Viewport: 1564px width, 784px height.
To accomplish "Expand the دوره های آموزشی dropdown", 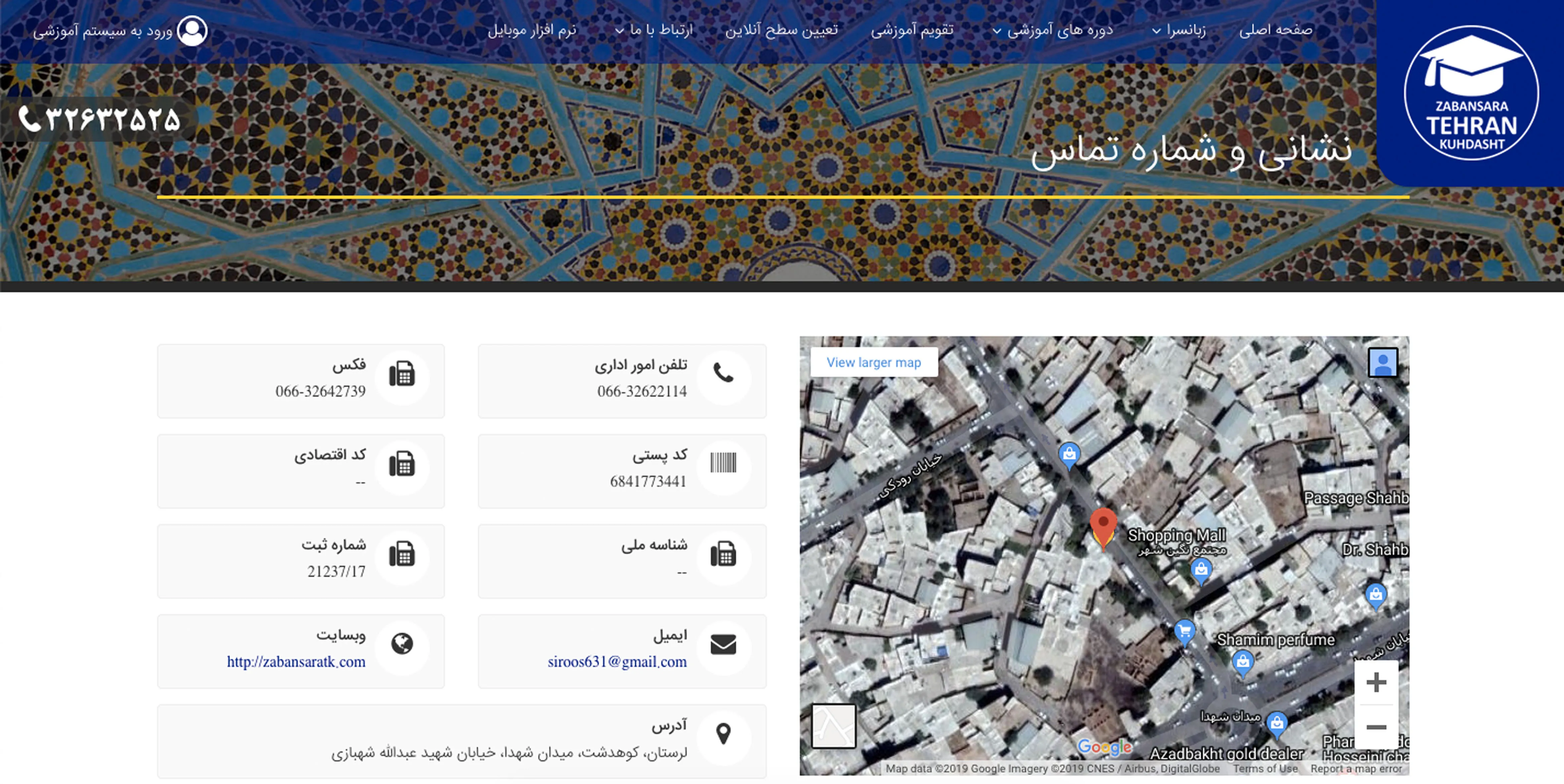I will 1053,30.
